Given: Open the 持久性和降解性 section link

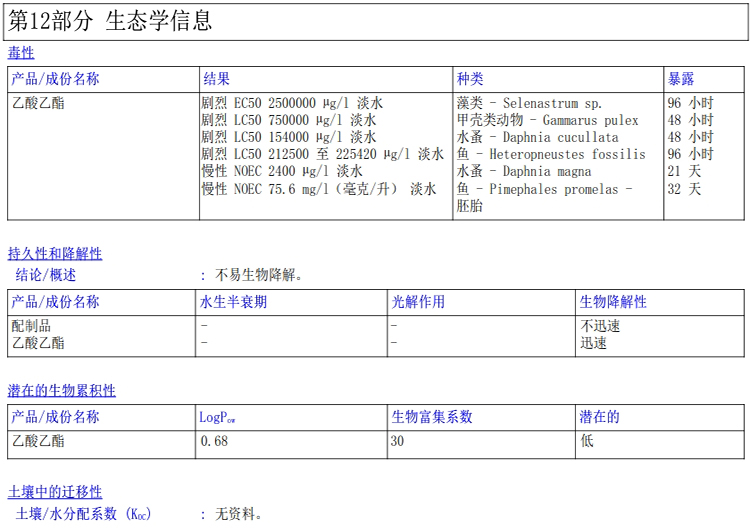Looking at the screenshot, I should click(x=55, y=254).
